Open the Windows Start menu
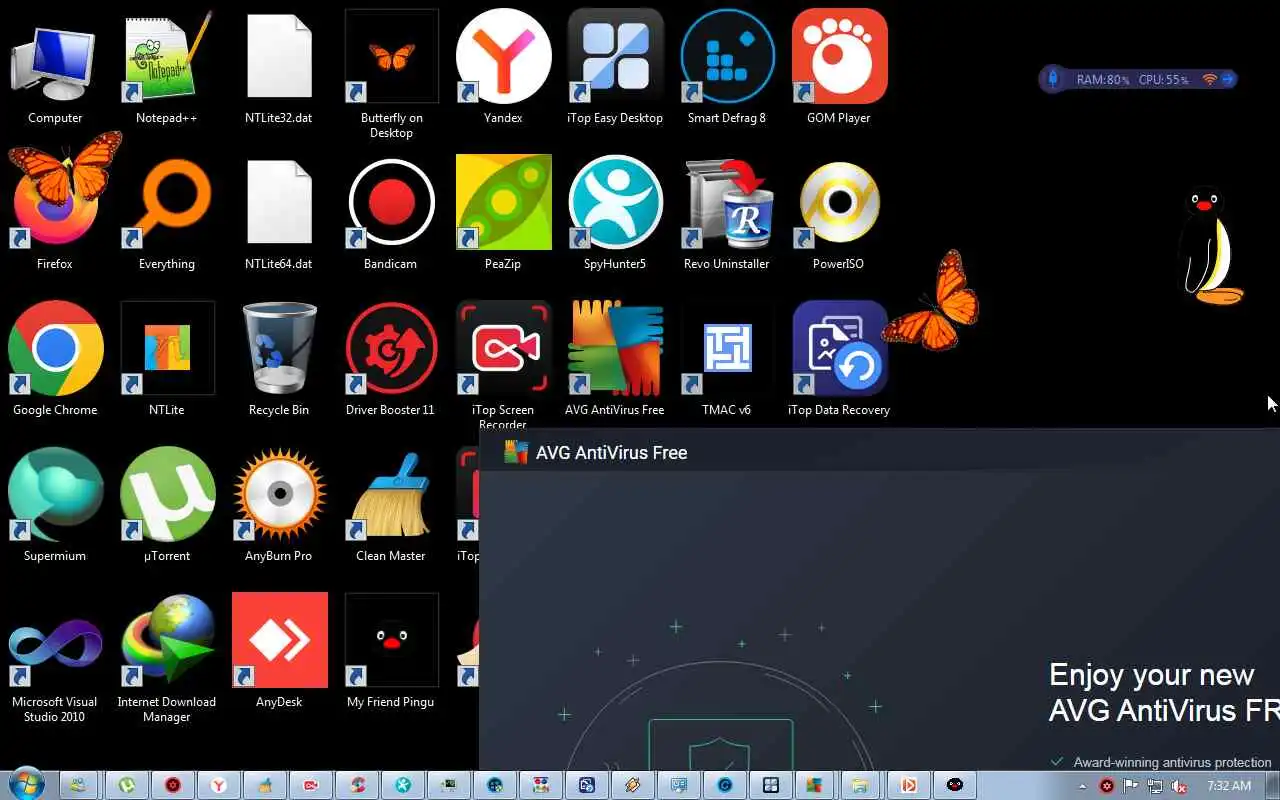1280x800 pixels. [x=26, y=785]
